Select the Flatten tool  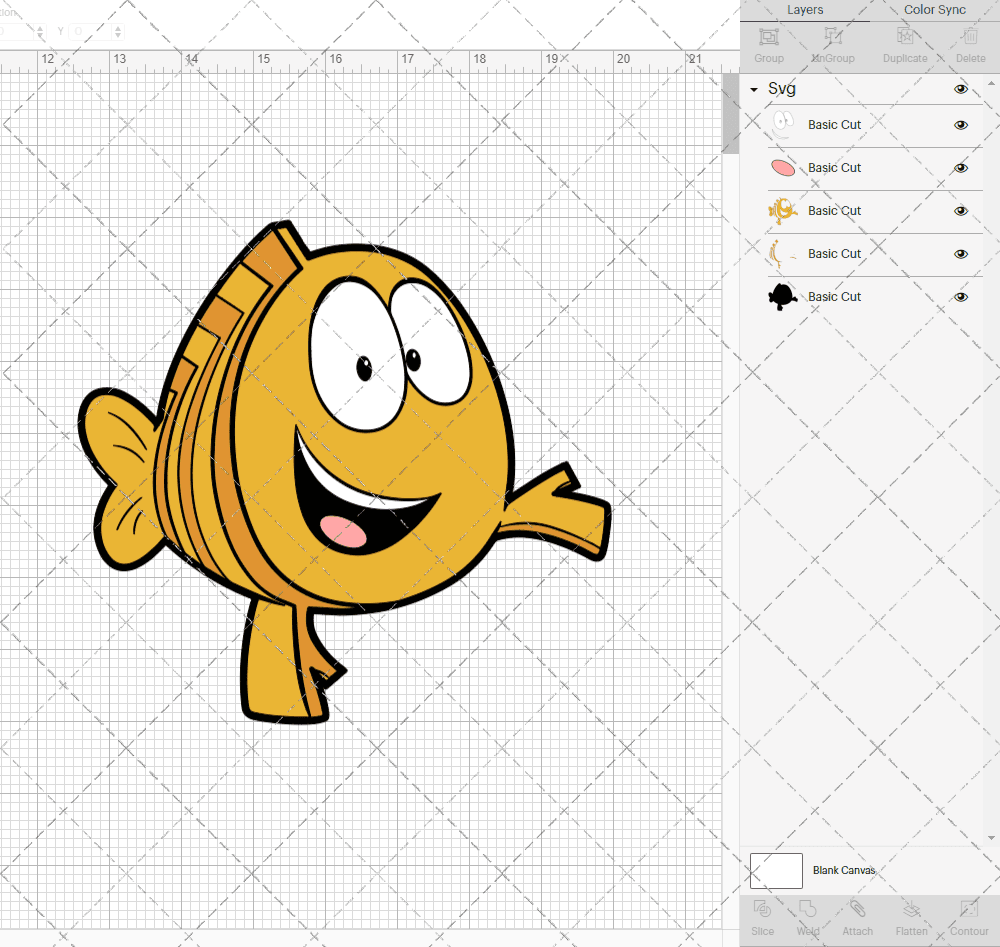(x=911, y=909)
